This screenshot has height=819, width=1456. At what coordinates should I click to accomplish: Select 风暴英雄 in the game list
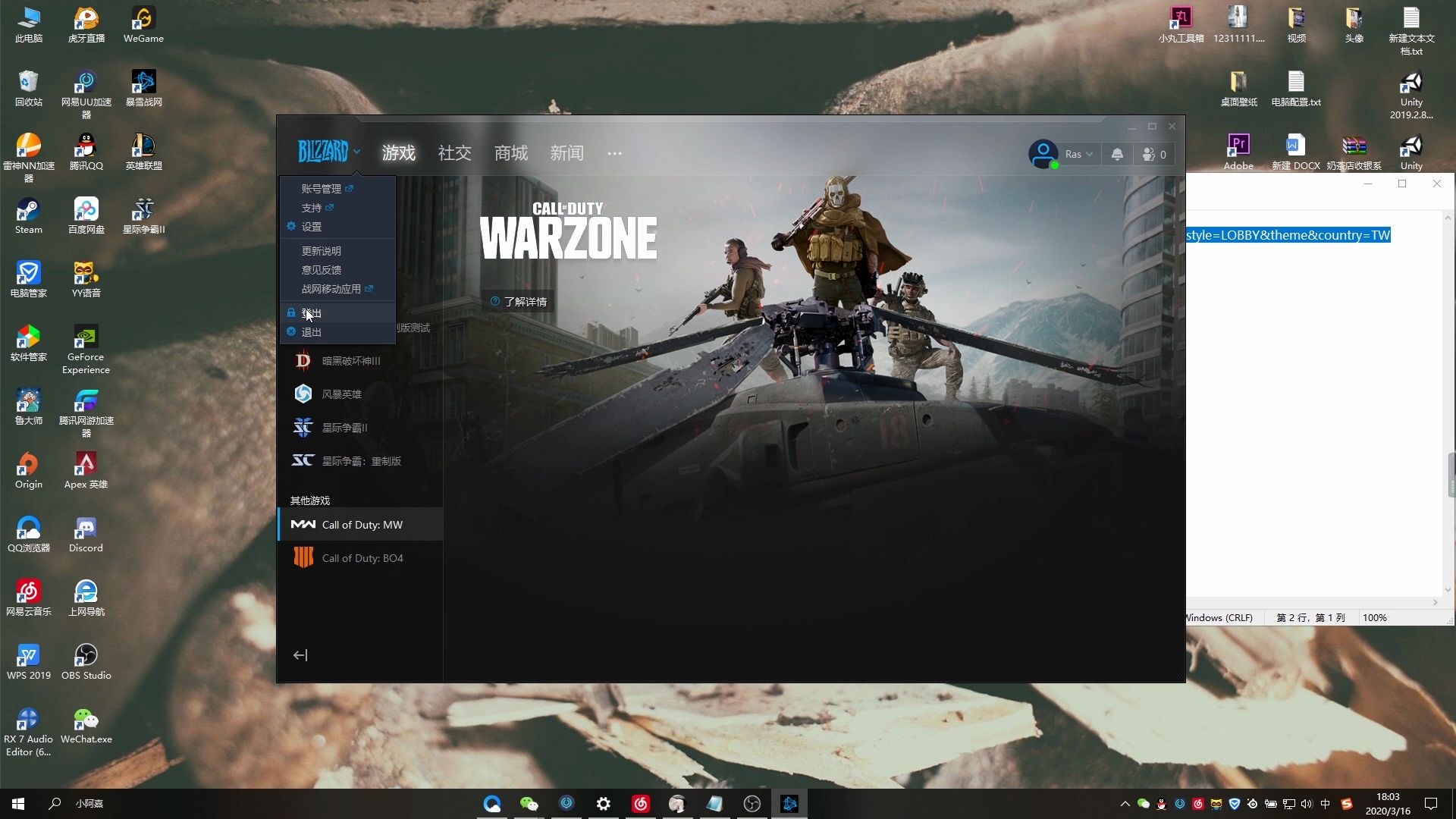tap(361, 394)
